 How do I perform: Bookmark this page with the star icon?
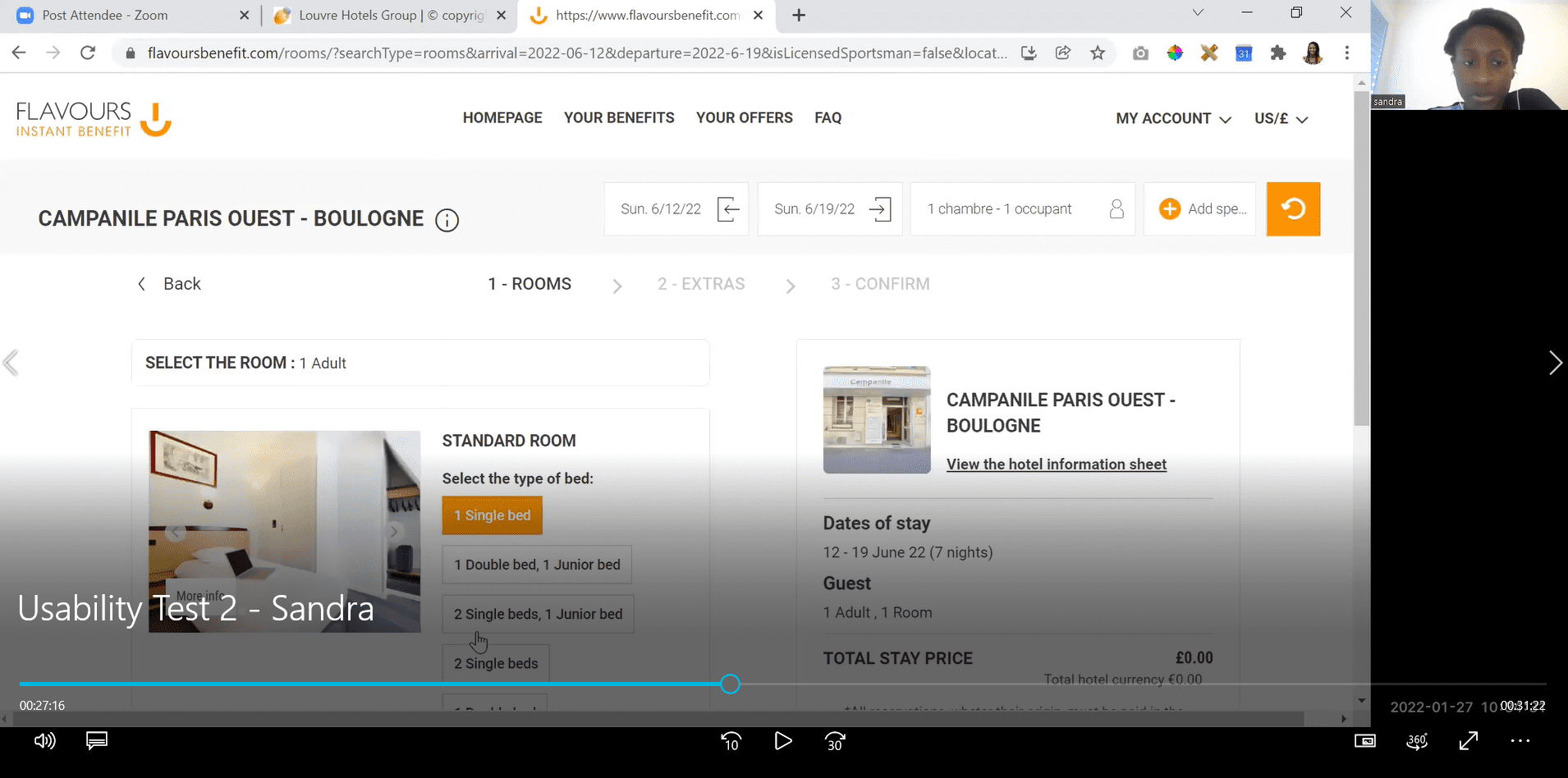pos(1098,53)
